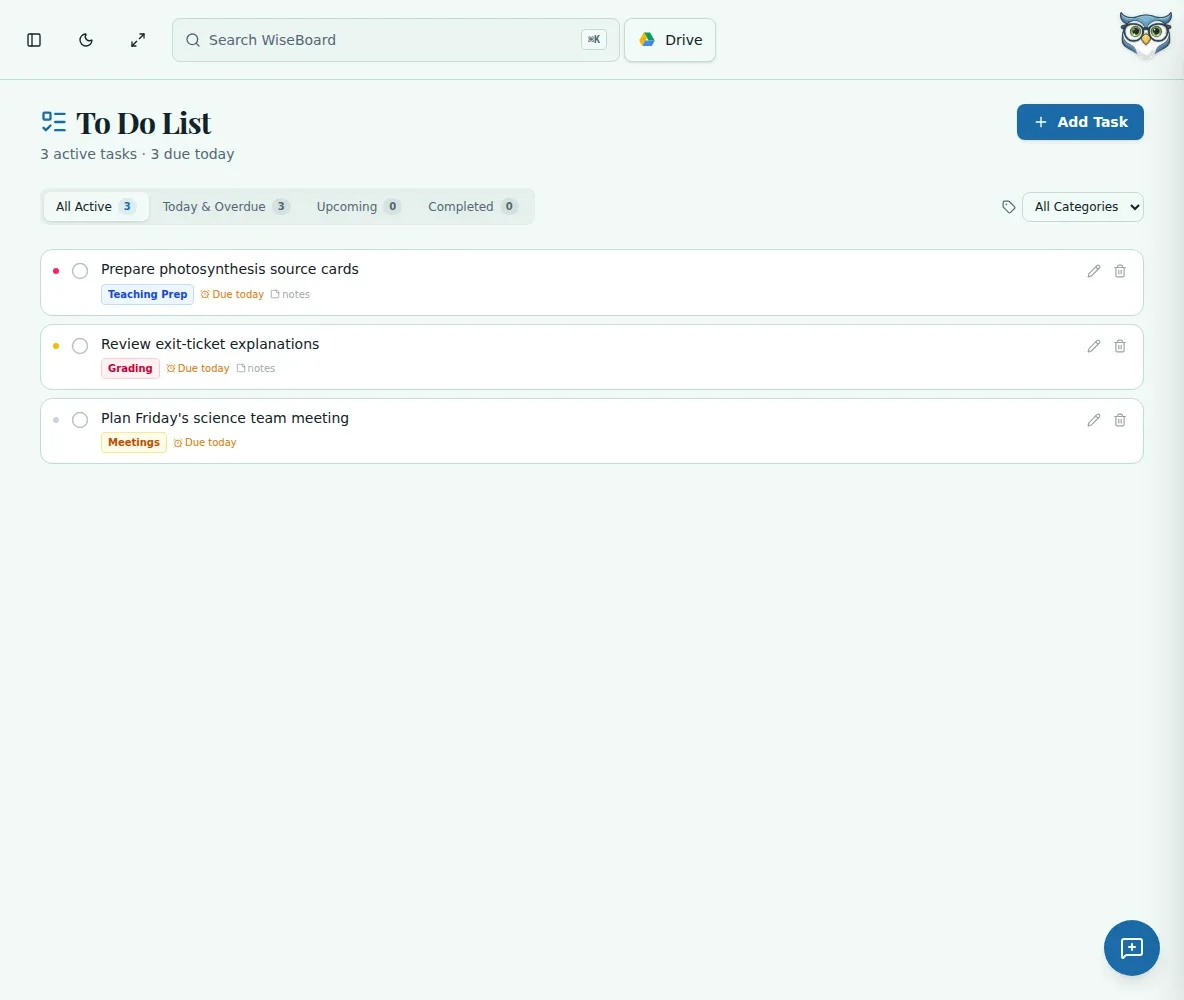Click the fullscreen expand arrows icon

click(x=137, y=40)
